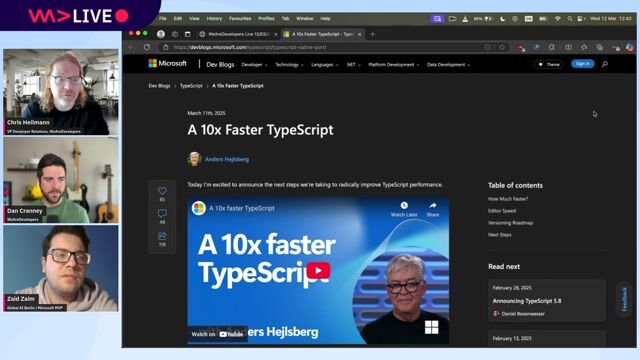This screenshot has height=360, width=640.
Task: Open the macOS Spotlight search icon
Action: 569,19
